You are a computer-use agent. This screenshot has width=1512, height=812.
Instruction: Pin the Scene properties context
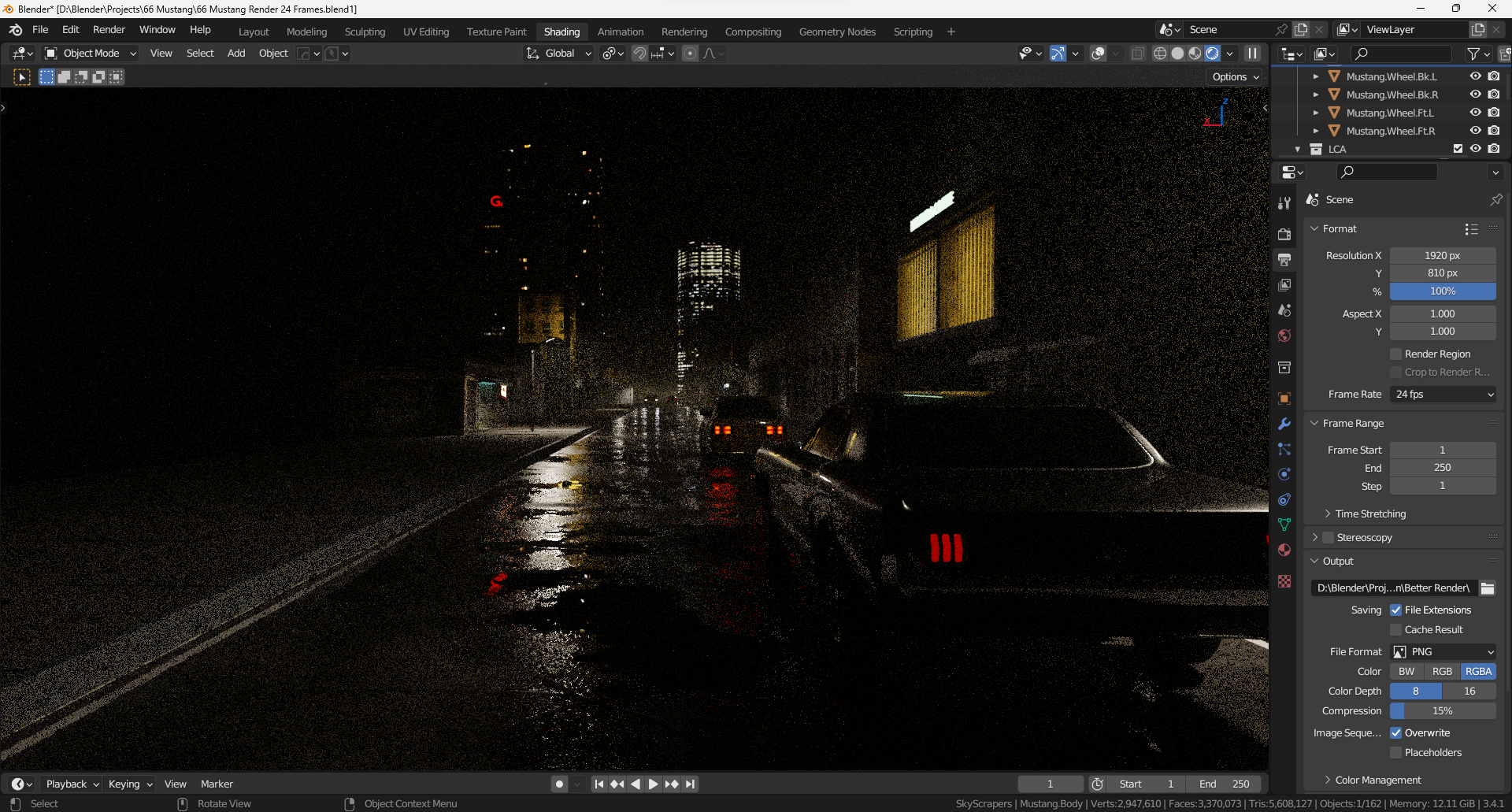(x=1496, y=200)
